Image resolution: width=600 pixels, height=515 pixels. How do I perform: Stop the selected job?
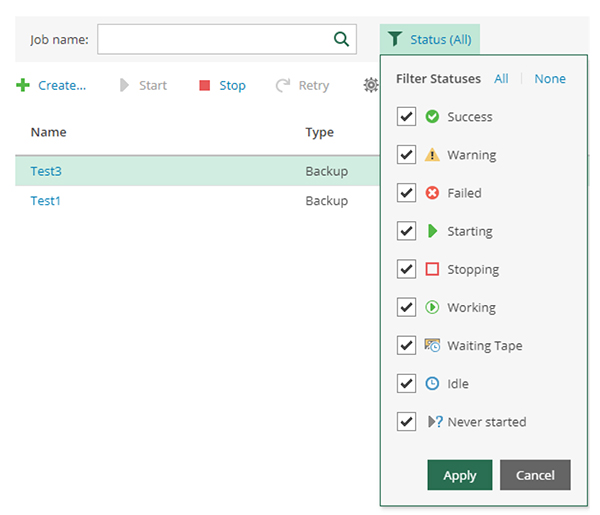222,85
